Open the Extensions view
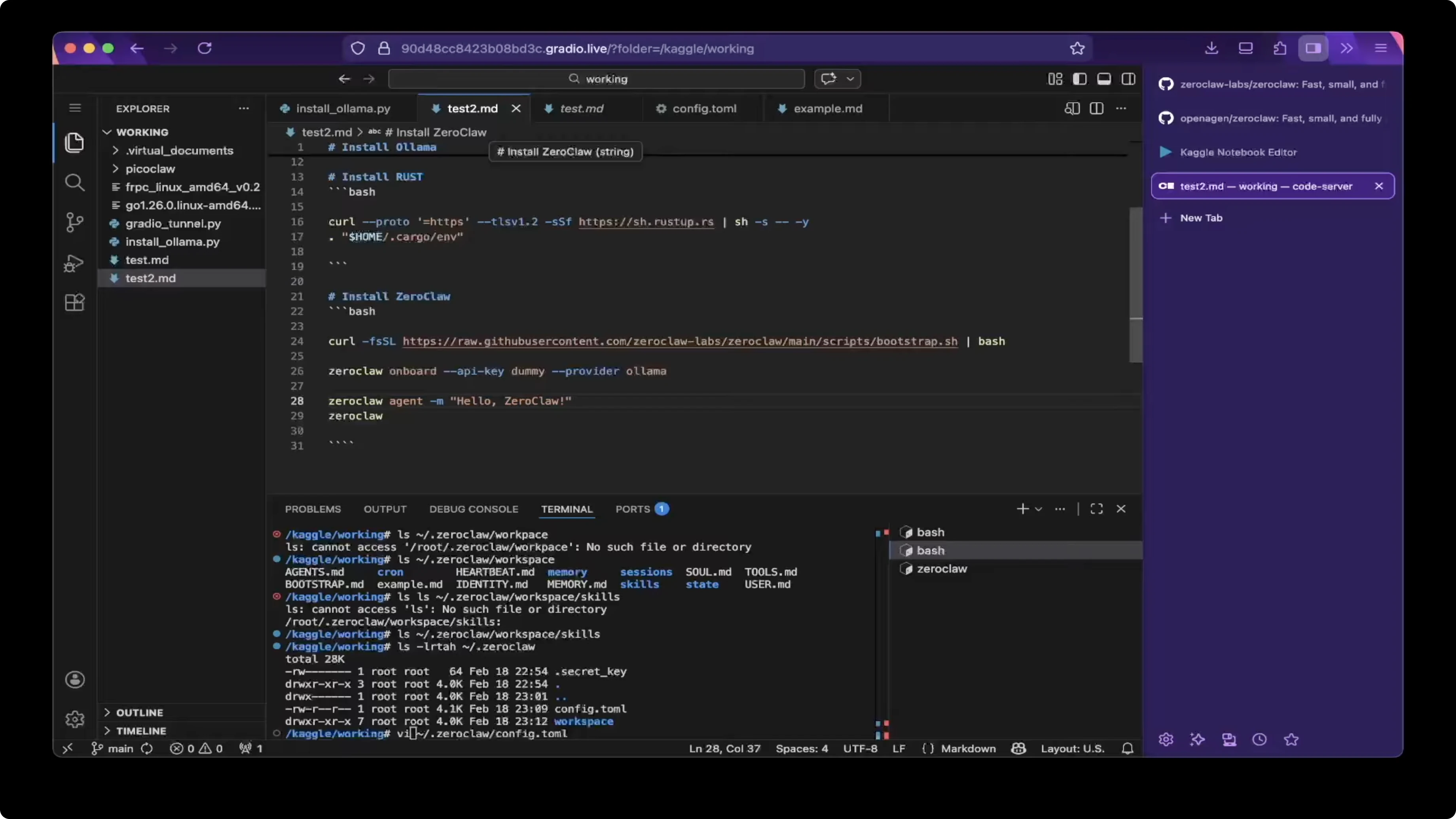 pos(74,303)
